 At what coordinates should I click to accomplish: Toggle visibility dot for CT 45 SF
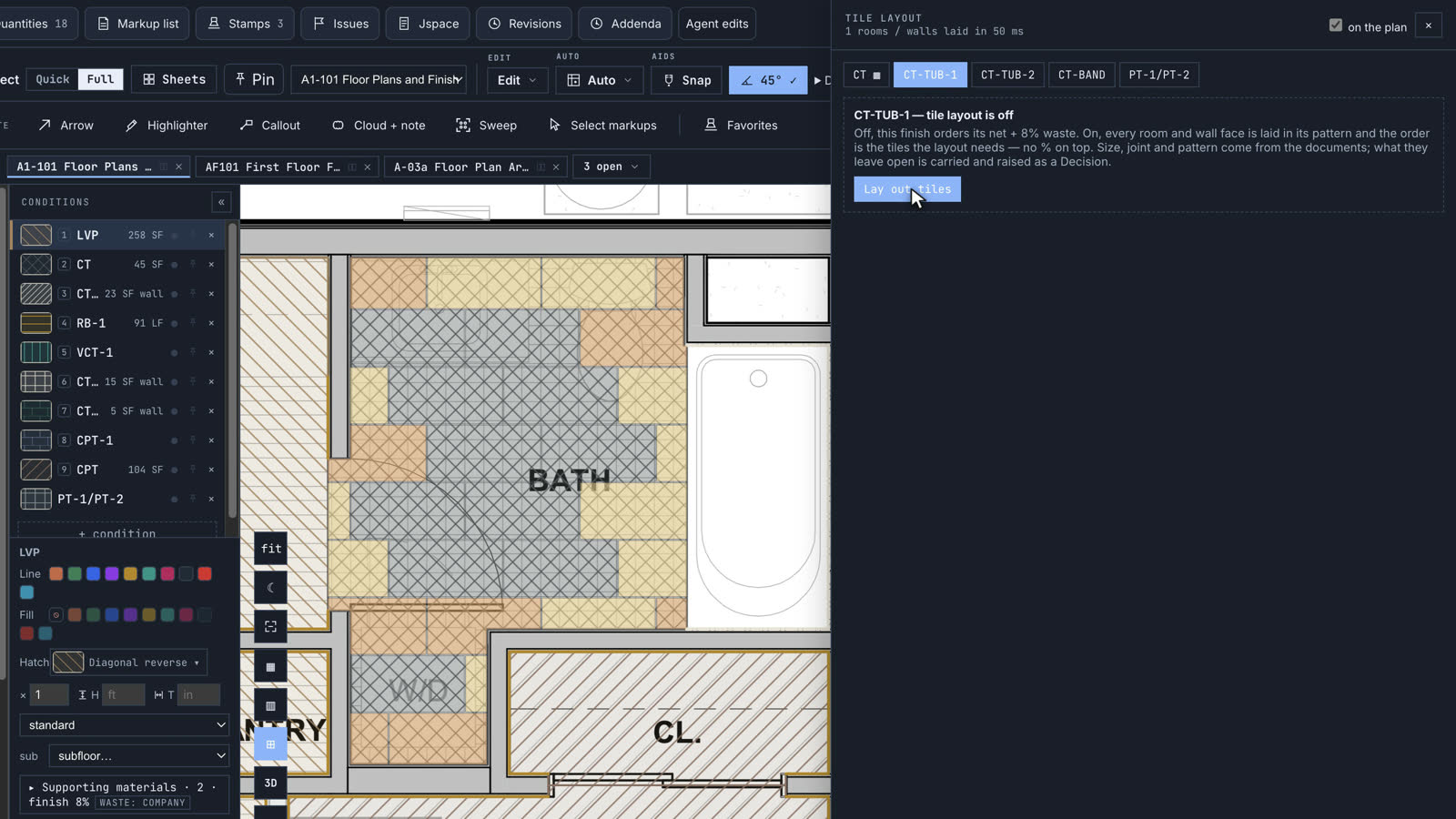175,265
